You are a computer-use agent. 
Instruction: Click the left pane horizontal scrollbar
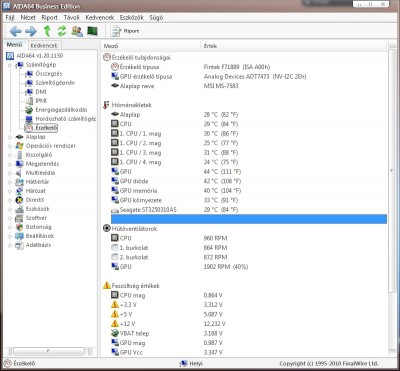49,351
